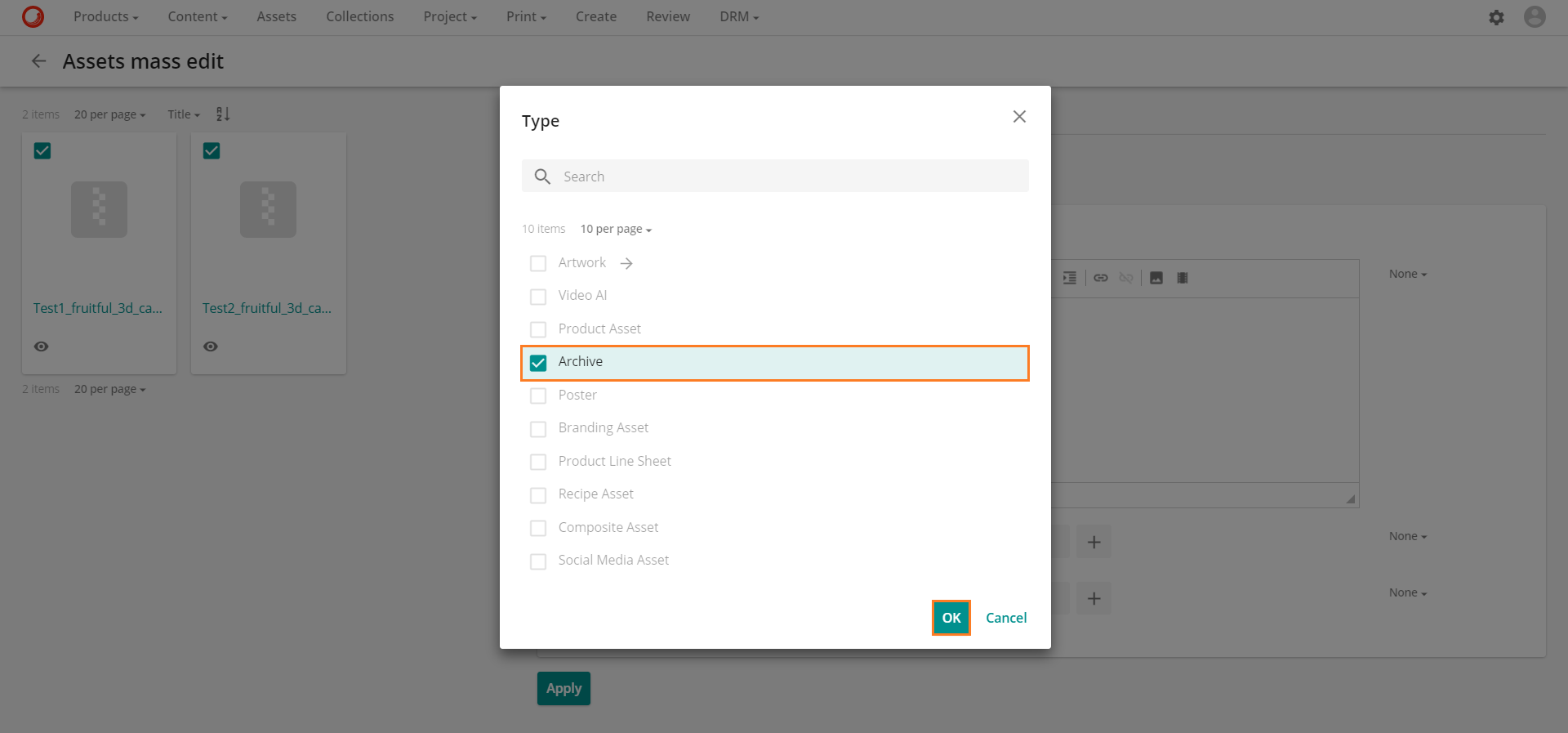Confirm the selection with OK
1568x733 pixels.
click(951, 618)
